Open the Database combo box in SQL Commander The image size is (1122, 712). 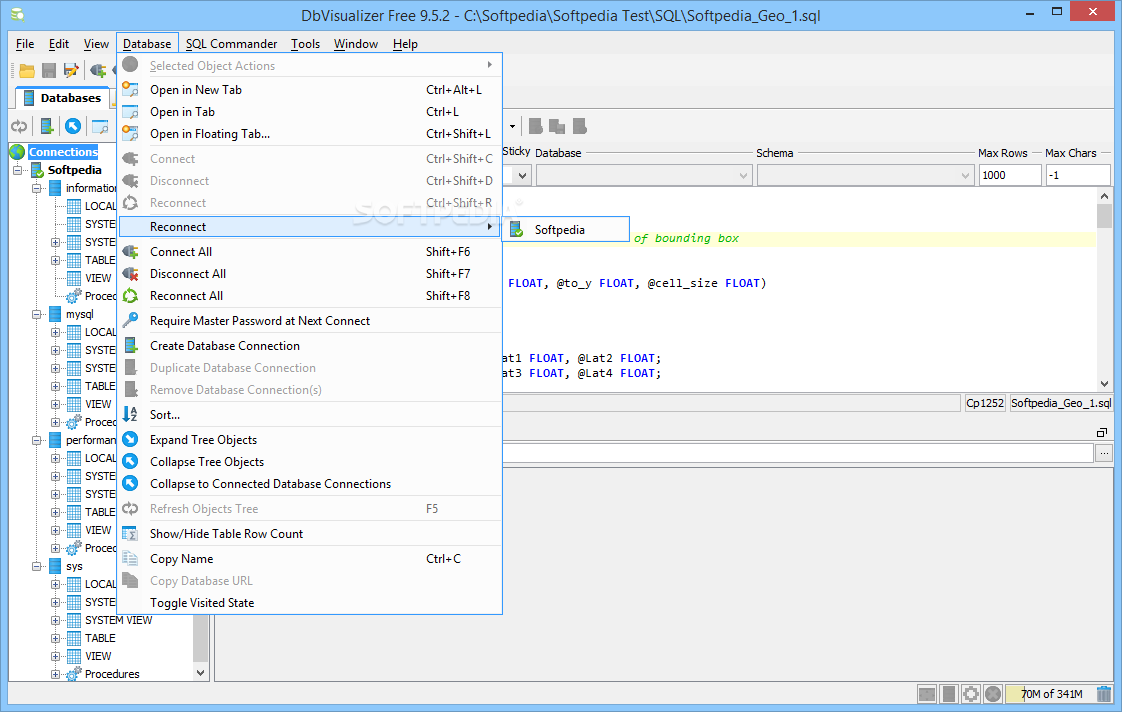(x=643, y=175)
